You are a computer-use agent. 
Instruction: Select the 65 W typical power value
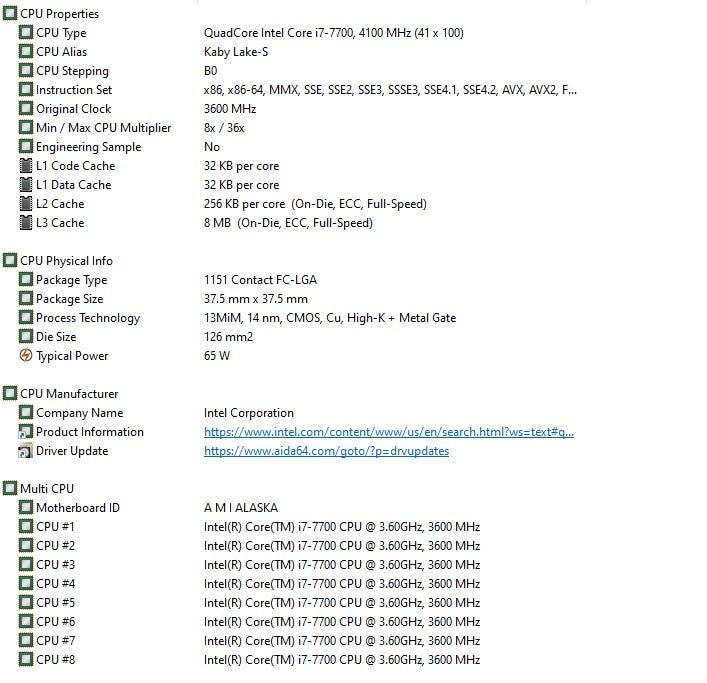pyautogui.click(x=217, y=356)
